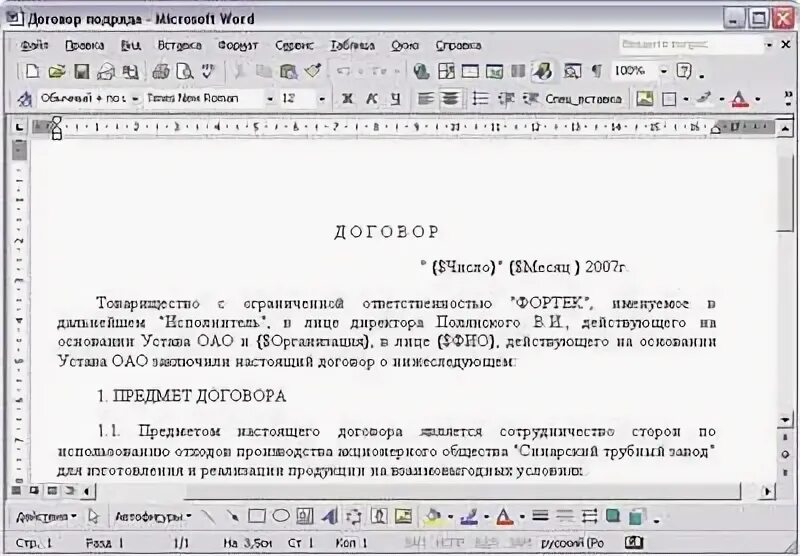The height and width of the screenshot is (556, 800).
Task: Set line spacing from the formatting toolbar
Action: click(480, 98)
